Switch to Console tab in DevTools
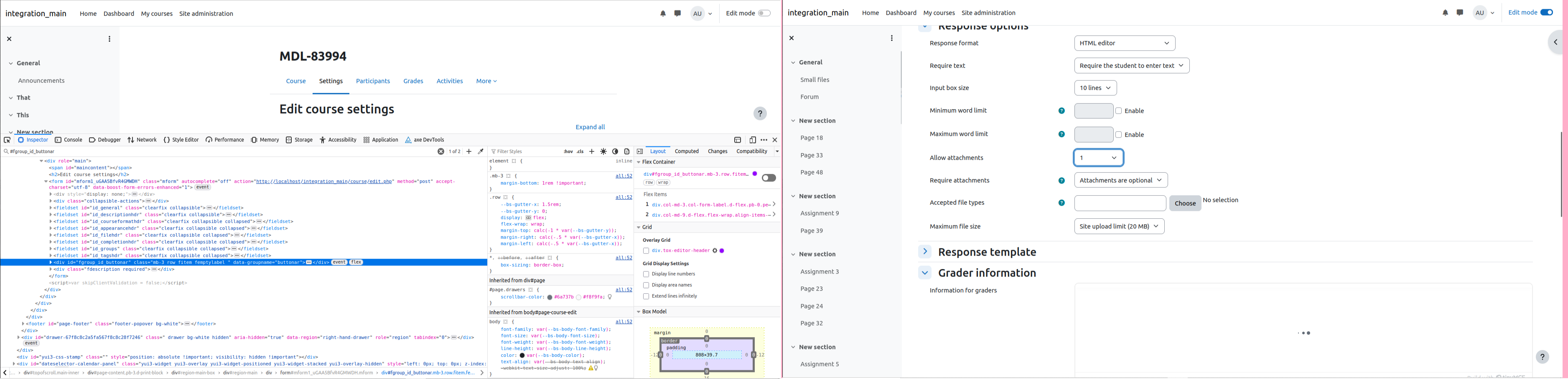 pyautogui.click(x=69, y=140)
